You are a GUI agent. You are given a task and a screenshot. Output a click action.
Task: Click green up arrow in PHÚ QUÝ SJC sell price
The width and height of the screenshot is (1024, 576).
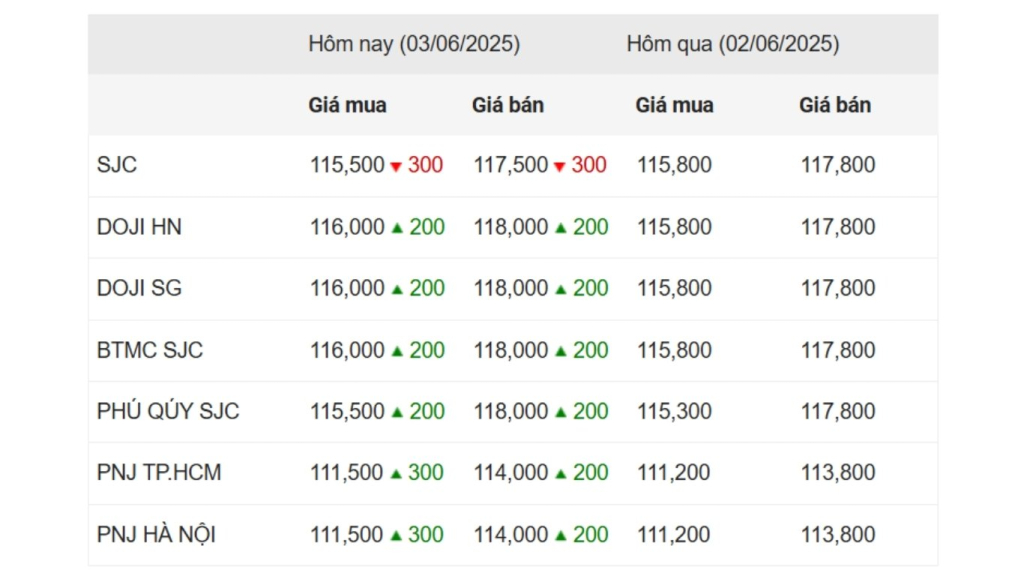(560, 411)
